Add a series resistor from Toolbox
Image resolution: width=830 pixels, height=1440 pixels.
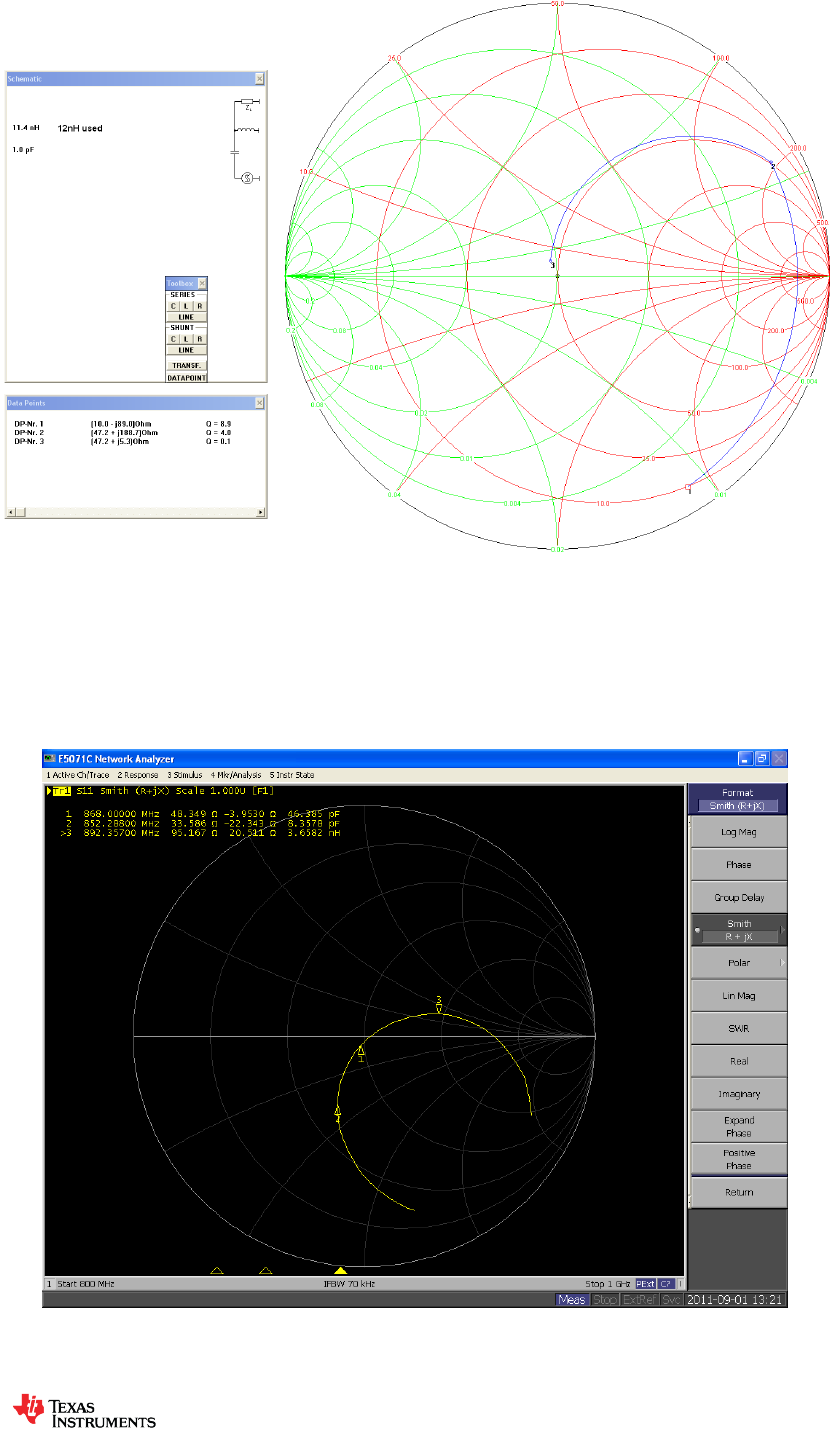(200, 306)
